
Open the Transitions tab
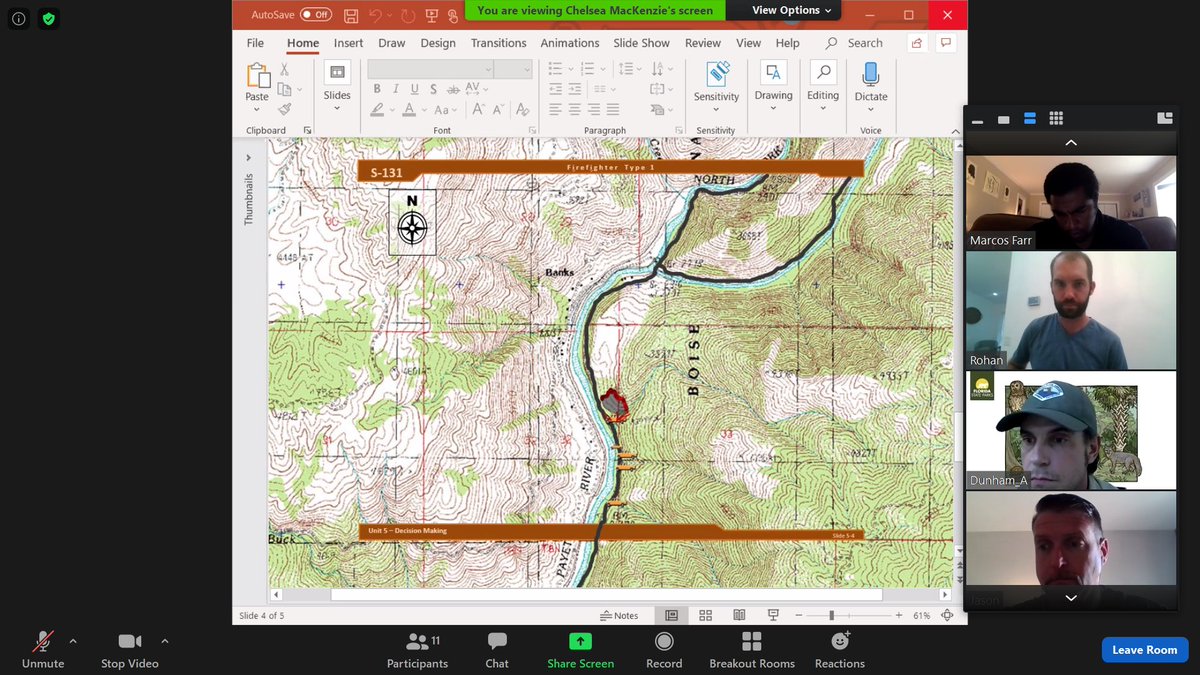pos(498,43)
